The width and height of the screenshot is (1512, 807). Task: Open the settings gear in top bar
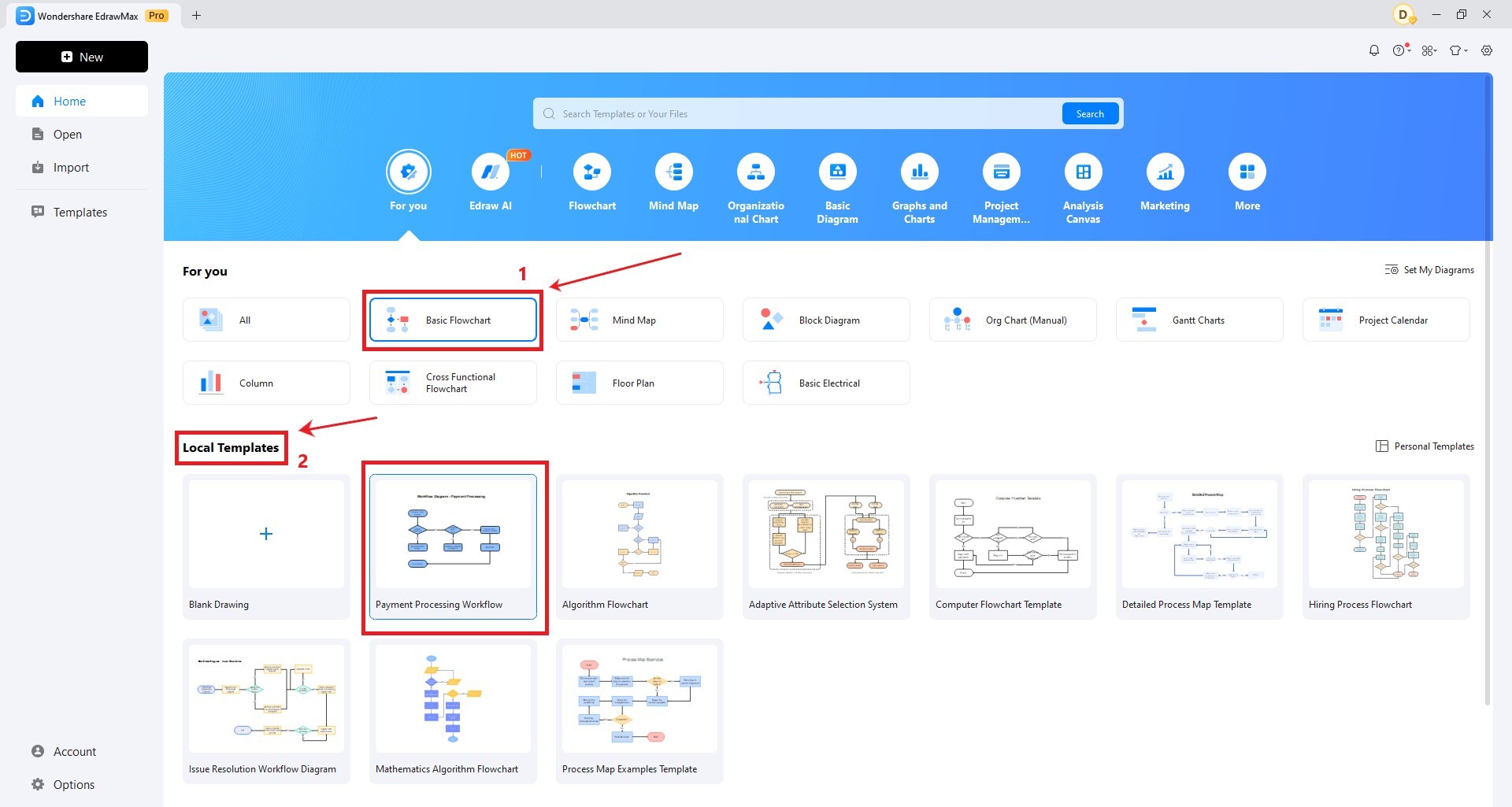click(1487, 50)
